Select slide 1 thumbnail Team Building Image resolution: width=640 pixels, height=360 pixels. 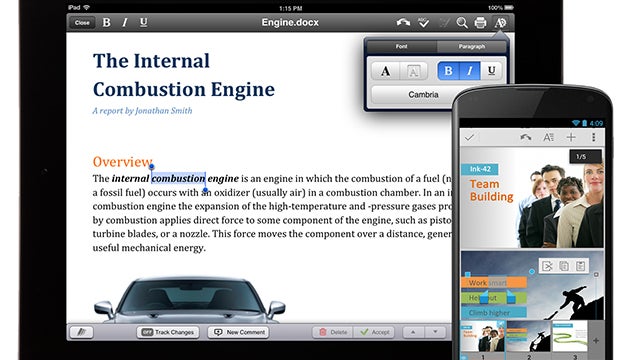point(483,337)
